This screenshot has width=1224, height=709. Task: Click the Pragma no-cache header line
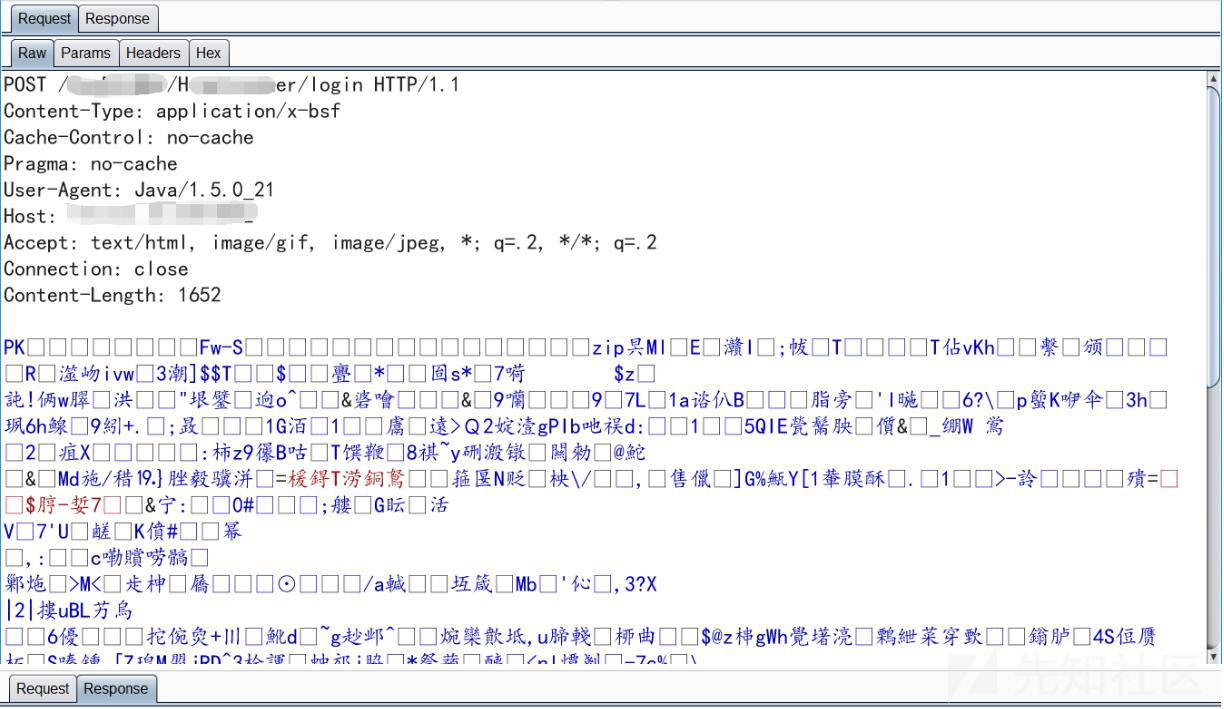91,164
